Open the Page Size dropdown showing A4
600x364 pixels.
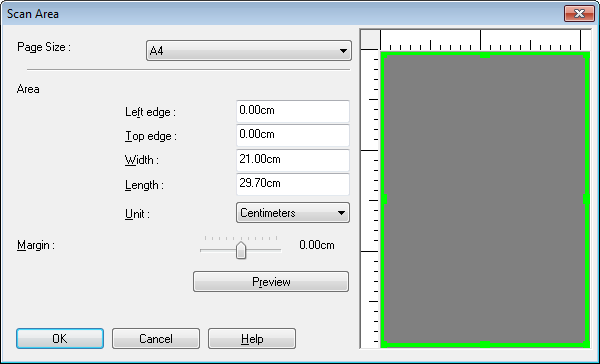tap(249, 51)
